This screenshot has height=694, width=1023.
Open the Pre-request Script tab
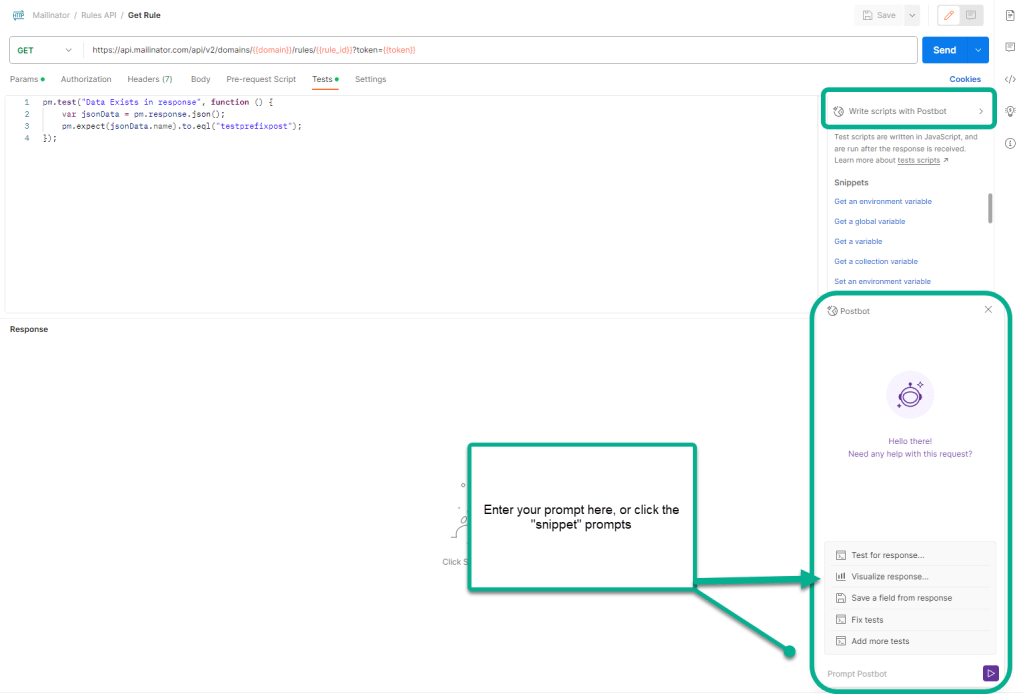click(x=261, y=79)
